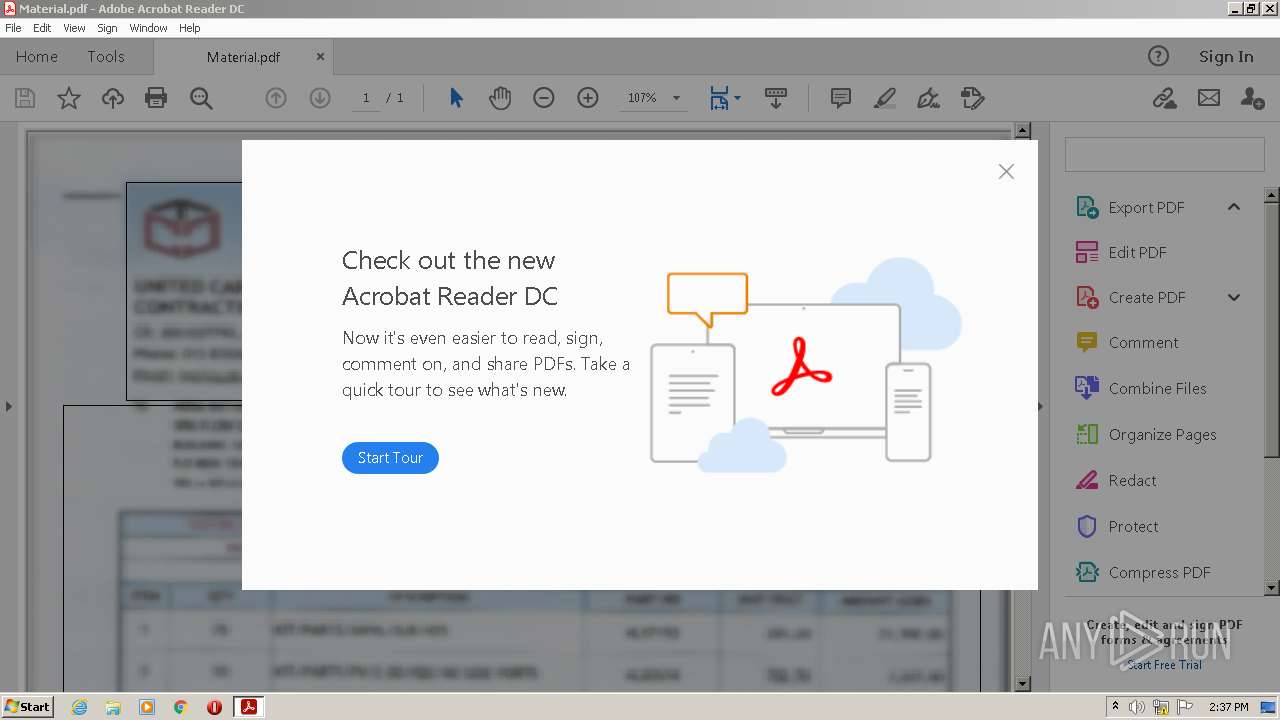Viewport: 1280px width, 720px height.
Task: Click the Save file icon
Action: coord(25,98)
